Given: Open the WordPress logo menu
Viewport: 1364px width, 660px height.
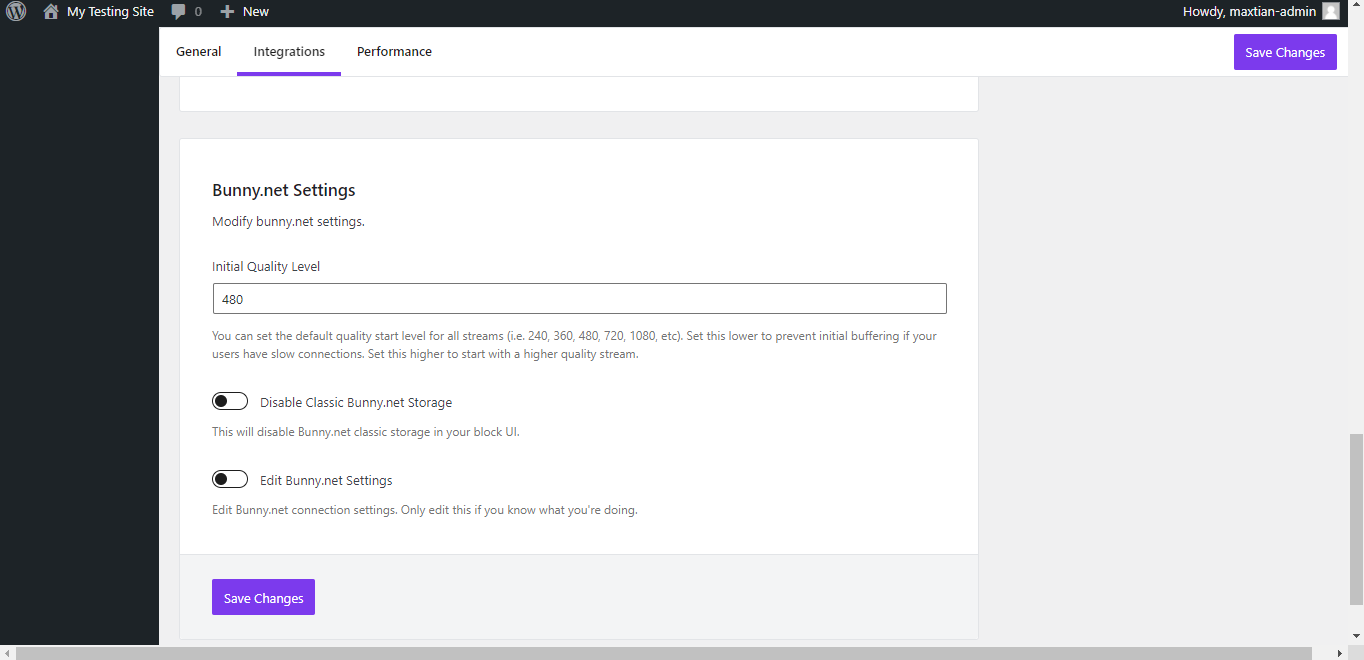Looking at the screenshot, I should 16,12.
